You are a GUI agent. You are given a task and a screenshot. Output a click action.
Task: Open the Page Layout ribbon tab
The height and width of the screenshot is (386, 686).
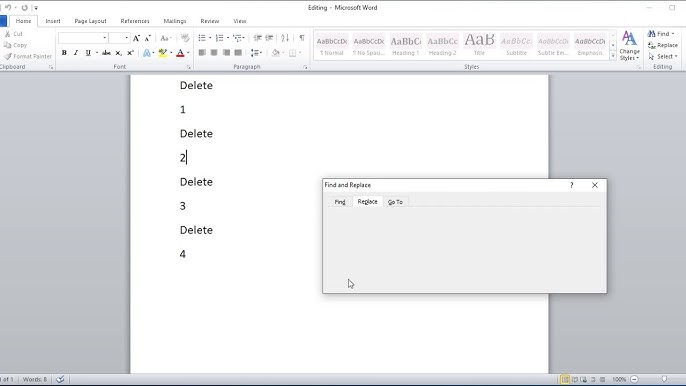click(90, 21)
